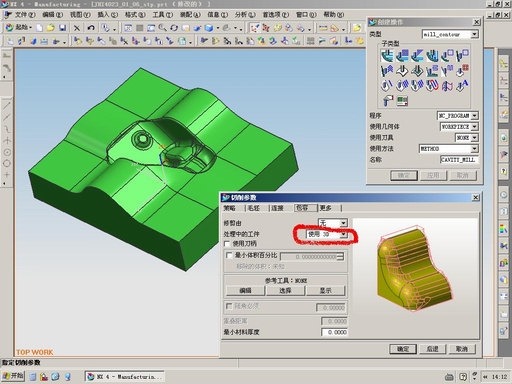The height and width of the screenshot is (384, 512).
Task: Click the plus point tool in left toolbar
Action: tap(7, 174)
